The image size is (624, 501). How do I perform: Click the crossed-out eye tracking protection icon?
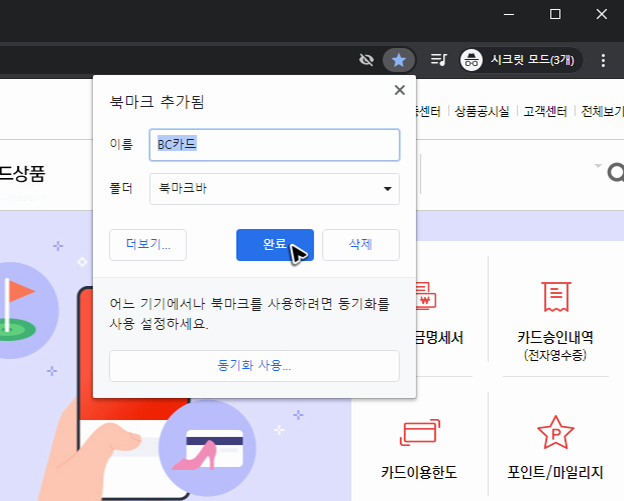[366, 60]
